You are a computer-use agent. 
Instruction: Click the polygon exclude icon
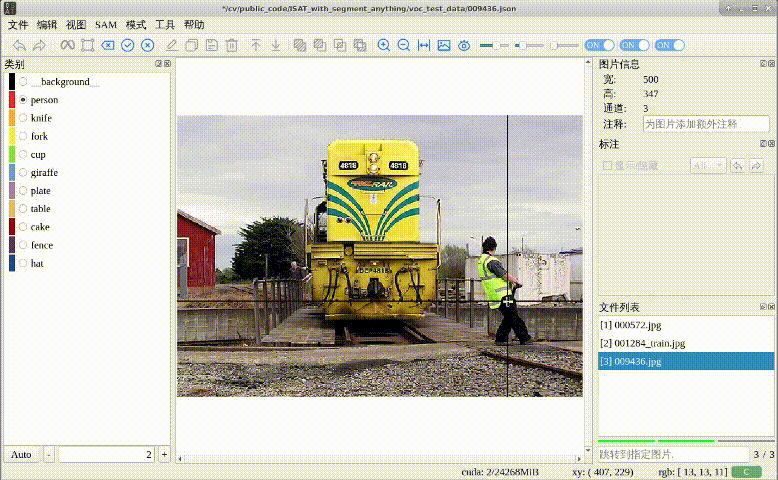pos(360,46)
